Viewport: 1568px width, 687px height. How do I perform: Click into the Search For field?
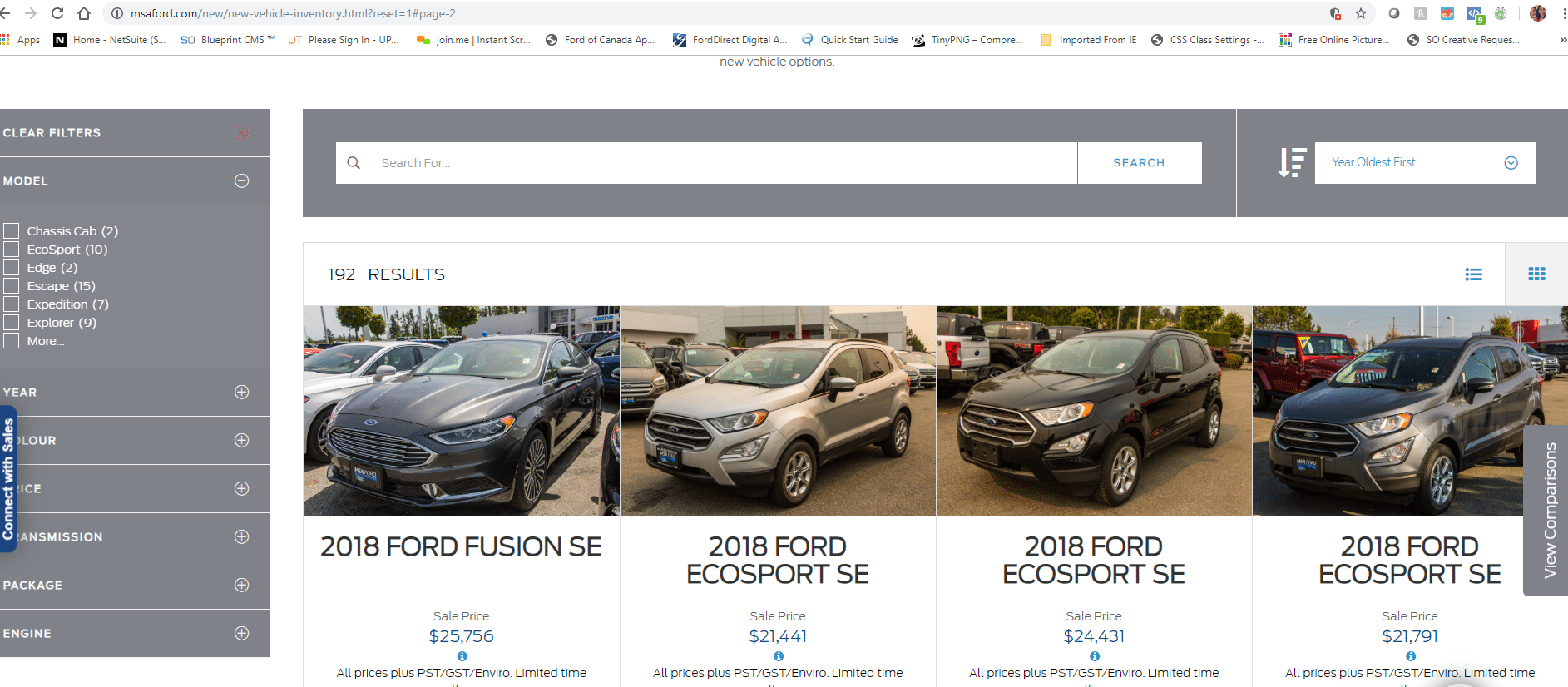(x=707, y=163)
